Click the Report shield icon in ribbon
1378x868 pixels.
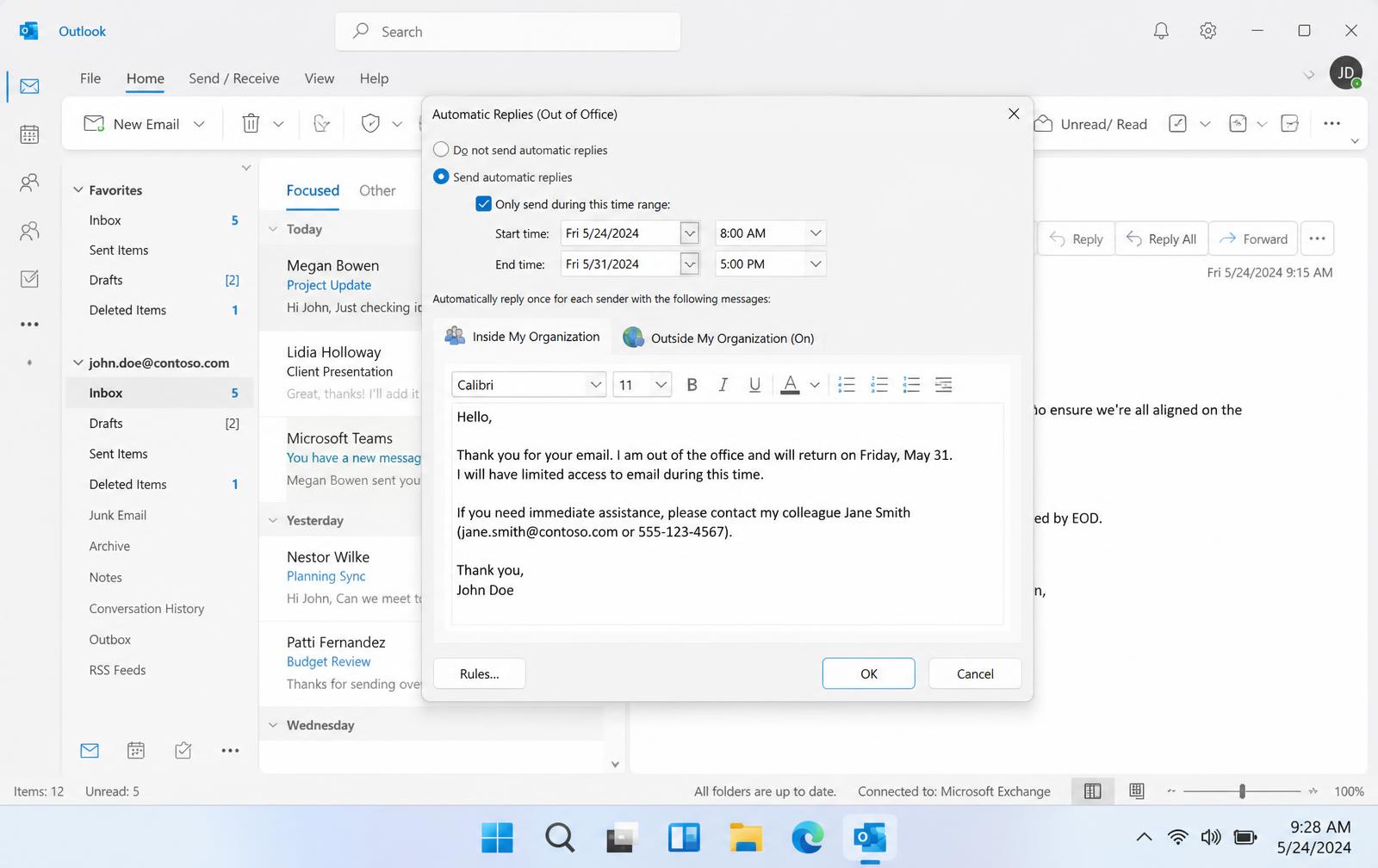[x=370, y=124]
